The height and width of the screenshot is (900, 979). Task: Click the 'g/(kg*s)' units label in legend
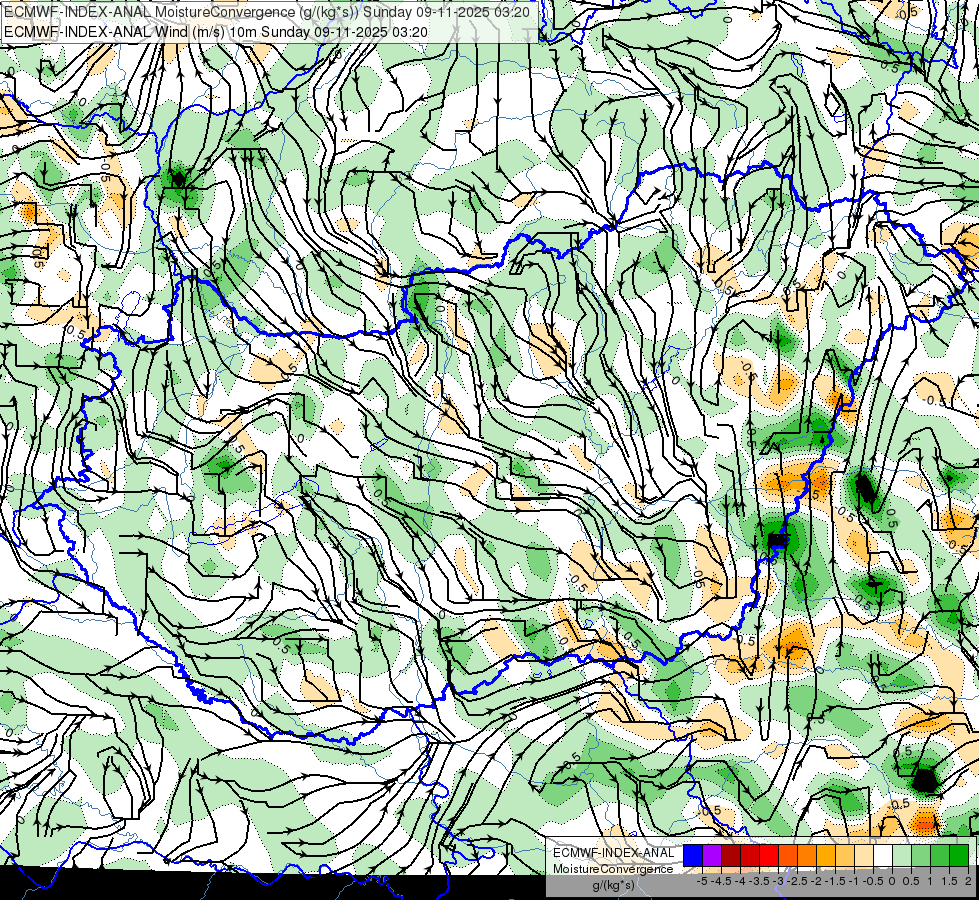[613, 886]
